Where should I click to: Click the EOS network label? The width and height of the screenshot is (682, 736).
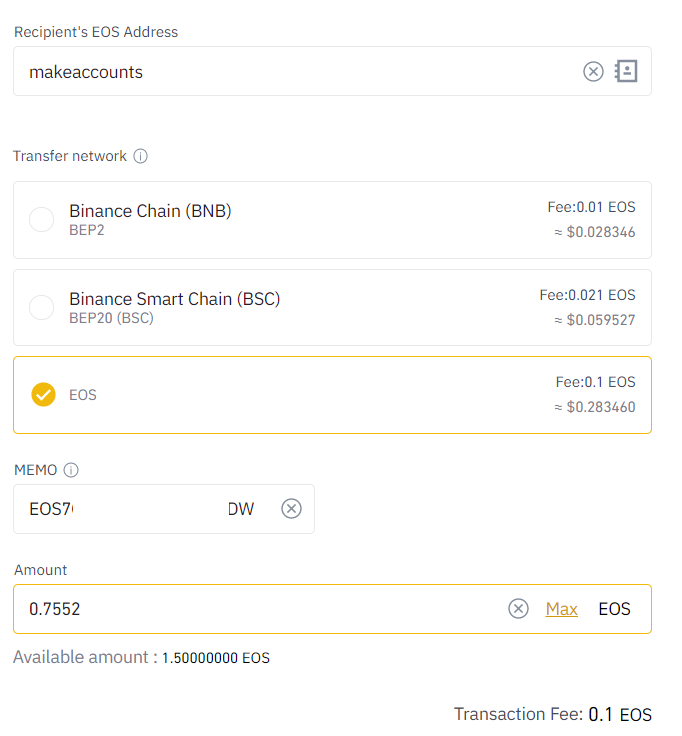coord(83,395)
